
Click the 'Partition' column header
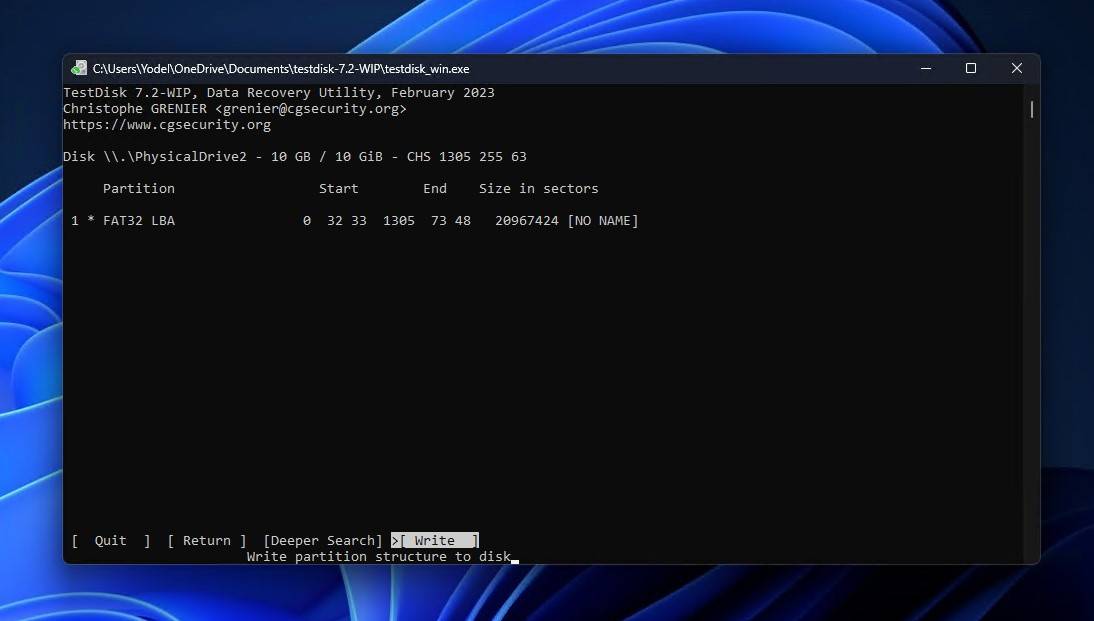click(x=139, y=189)
